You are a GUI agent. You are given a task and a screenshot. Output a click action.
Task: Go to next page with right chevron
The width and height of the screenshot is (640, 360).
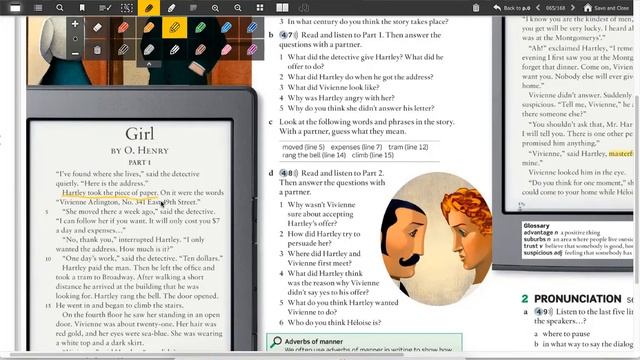(x=573, y=8)
